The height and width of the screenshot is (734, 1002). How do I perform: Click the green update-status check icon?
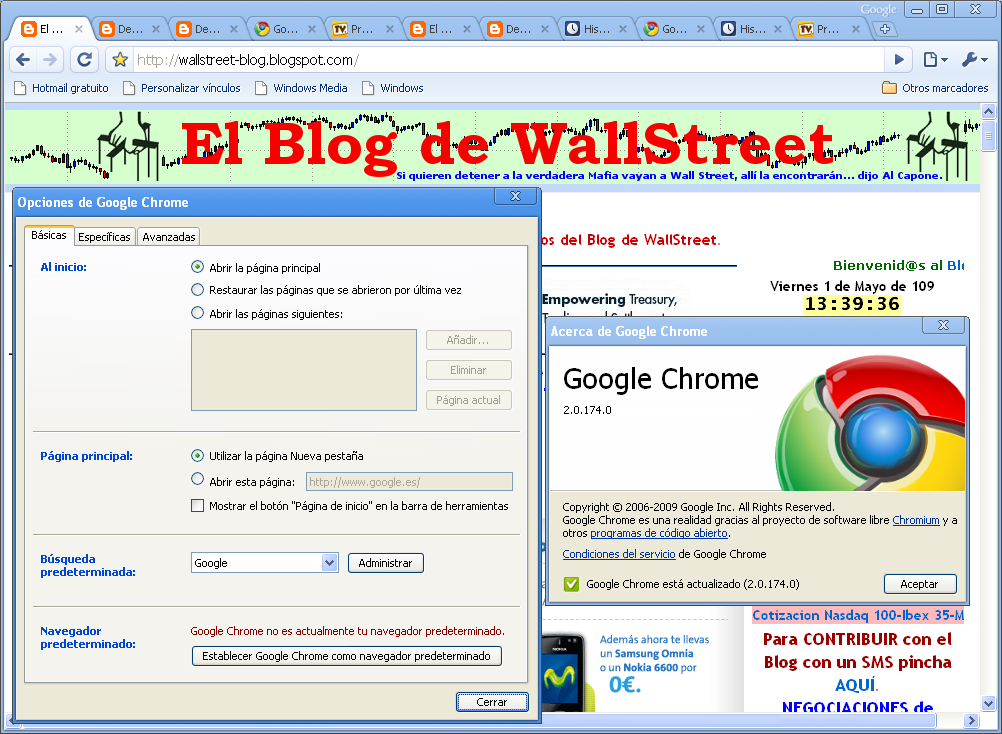click(x=571, y=584)
